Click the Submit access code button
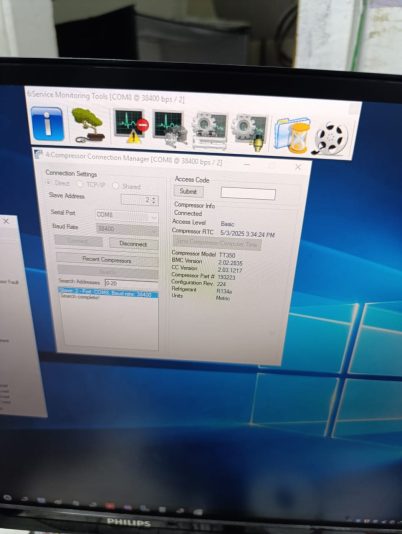The width and height of the screenshot is (402, 534). tap(188, 191)
